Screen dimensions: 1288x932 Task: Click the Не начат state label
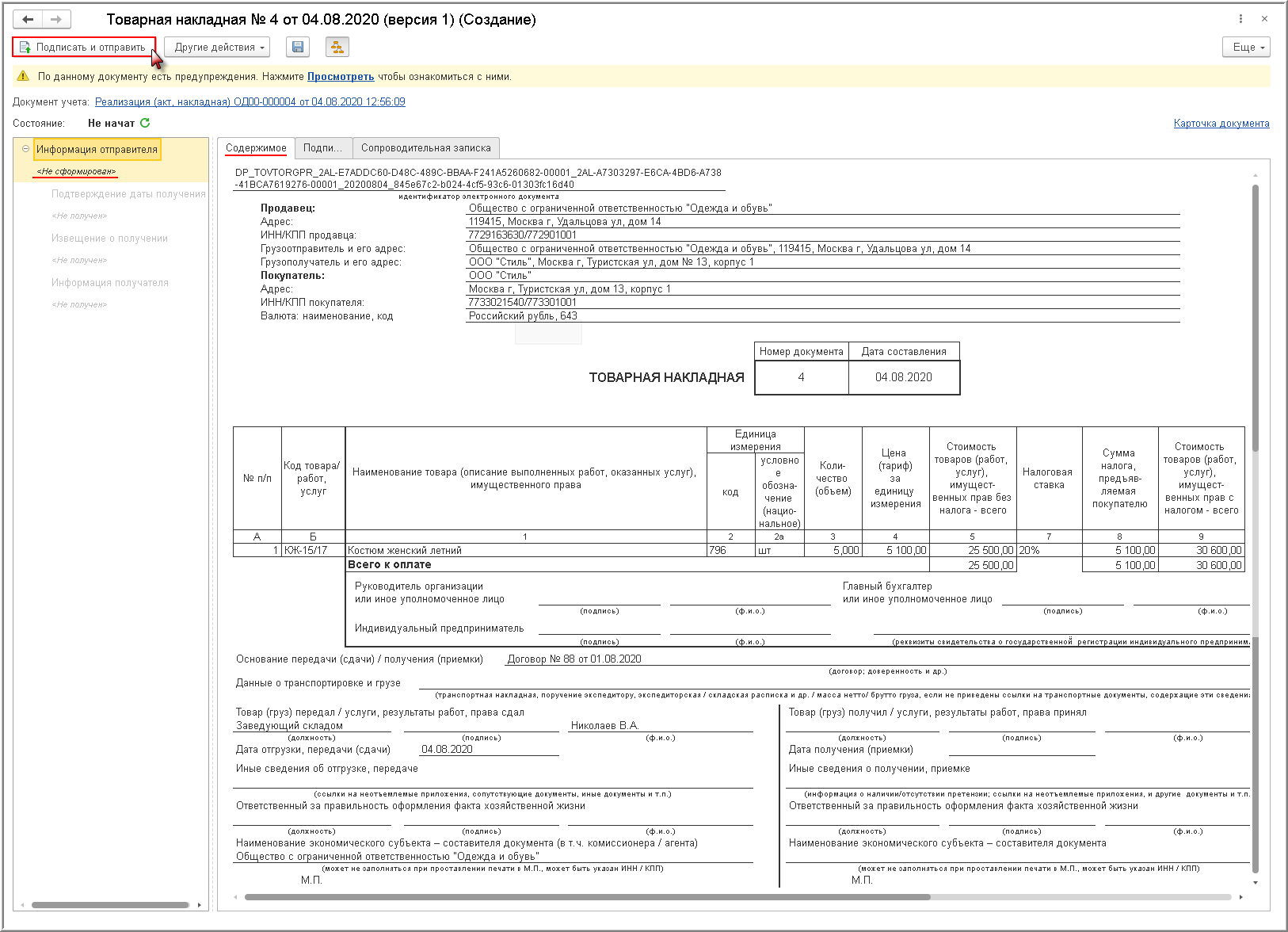[x=112, y=124]
